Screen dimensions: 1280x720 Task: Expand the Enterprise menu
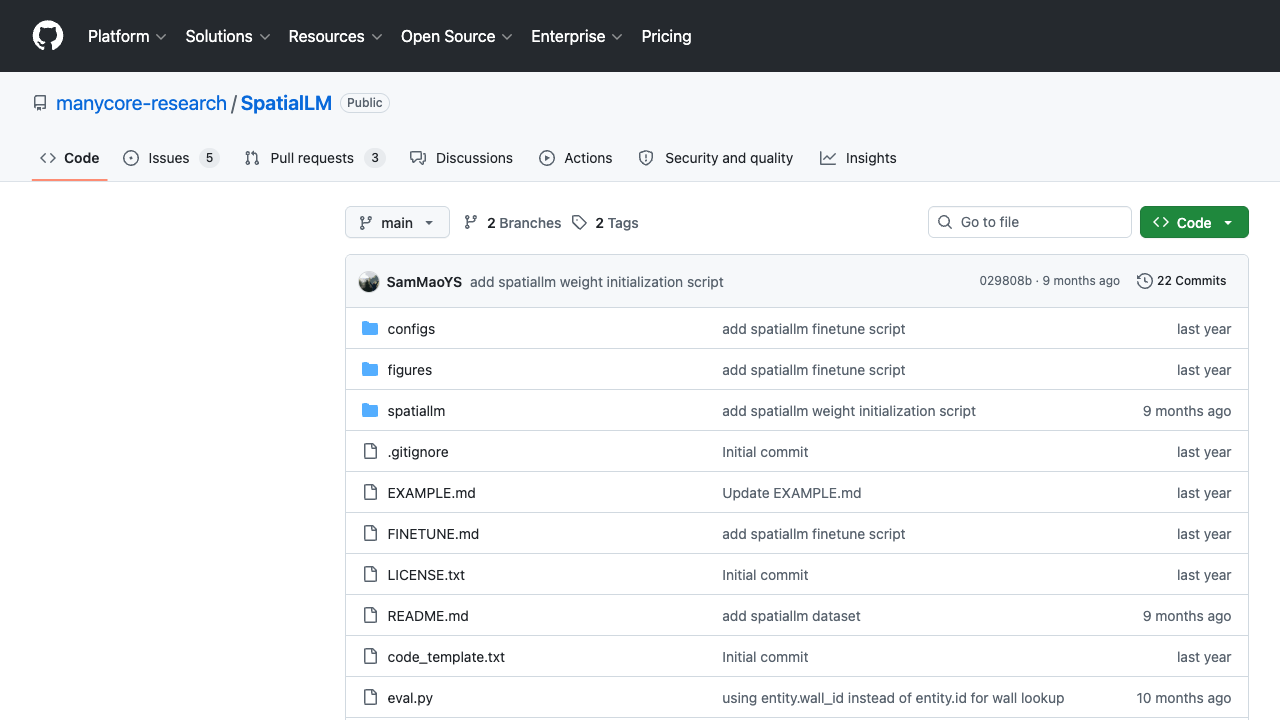[577, 36]
